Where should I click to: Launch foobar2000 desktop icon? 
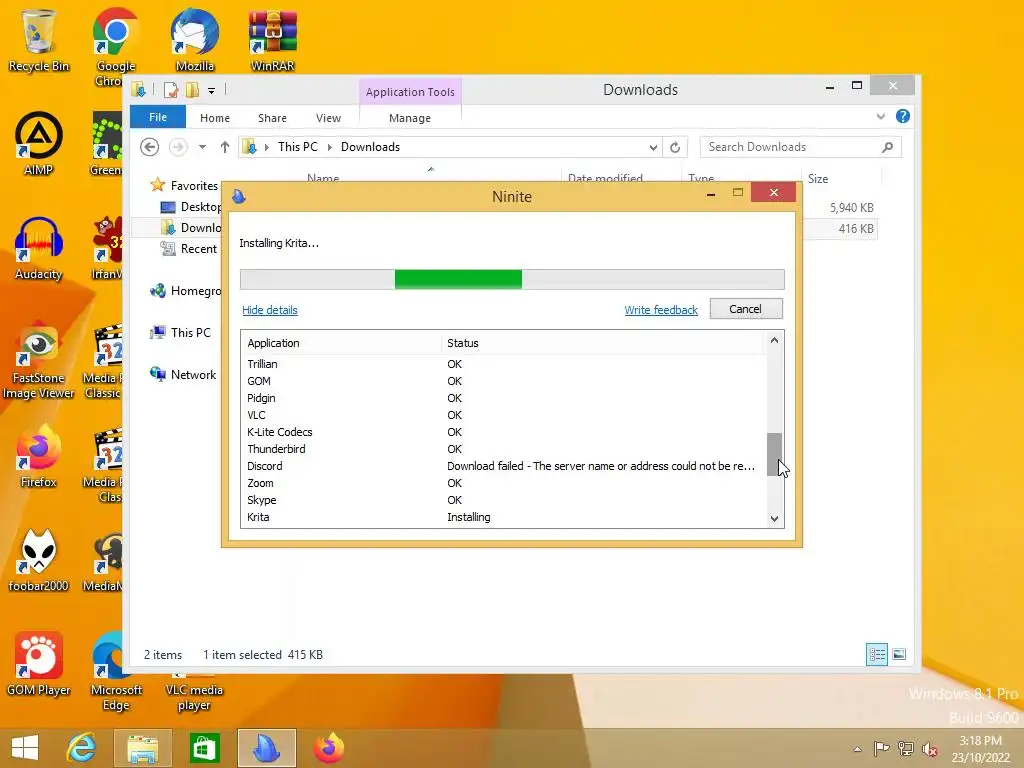pos(39,560)
